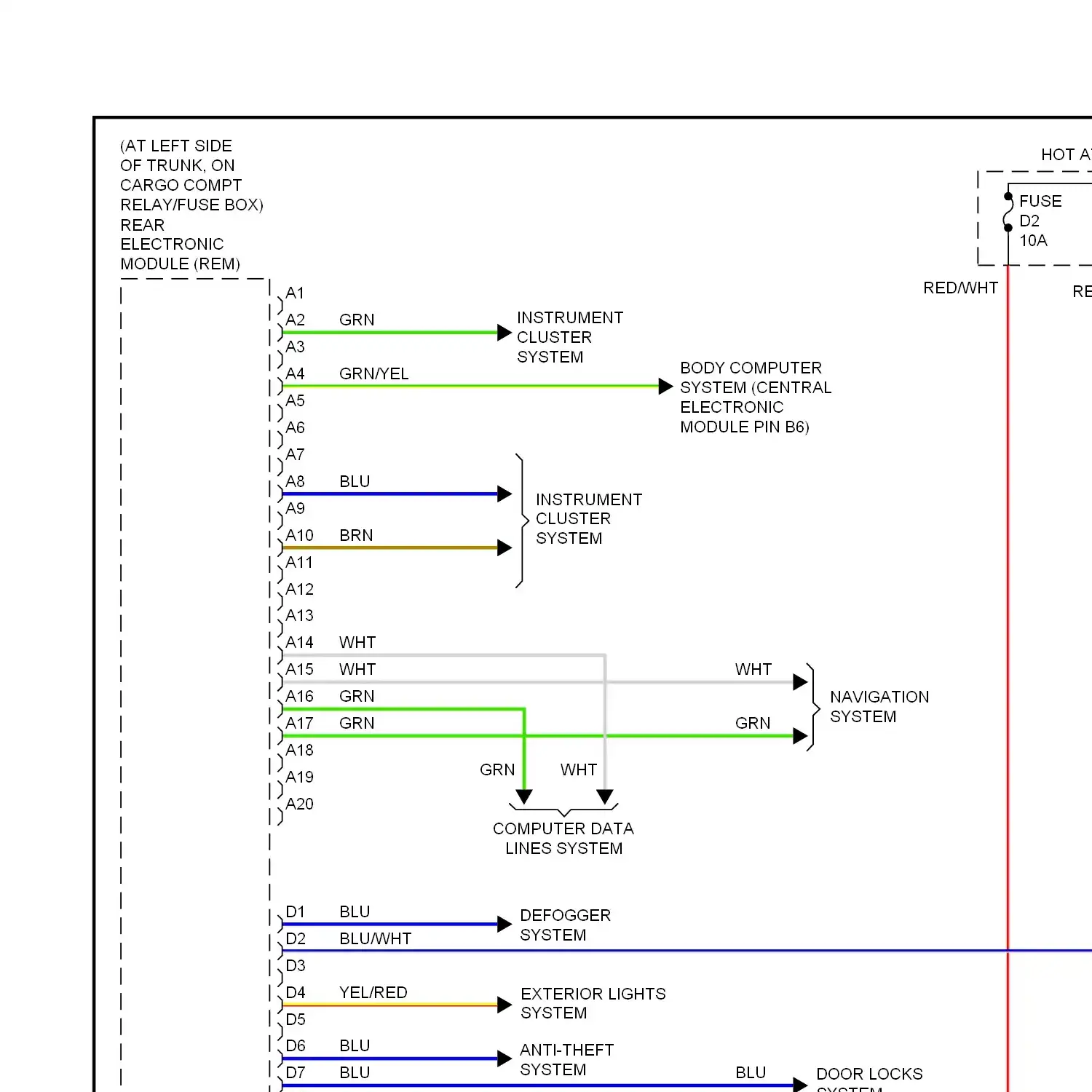Select the Defogger System text
This screenshot has height=1092, width=1092.
tap(566, 925)
